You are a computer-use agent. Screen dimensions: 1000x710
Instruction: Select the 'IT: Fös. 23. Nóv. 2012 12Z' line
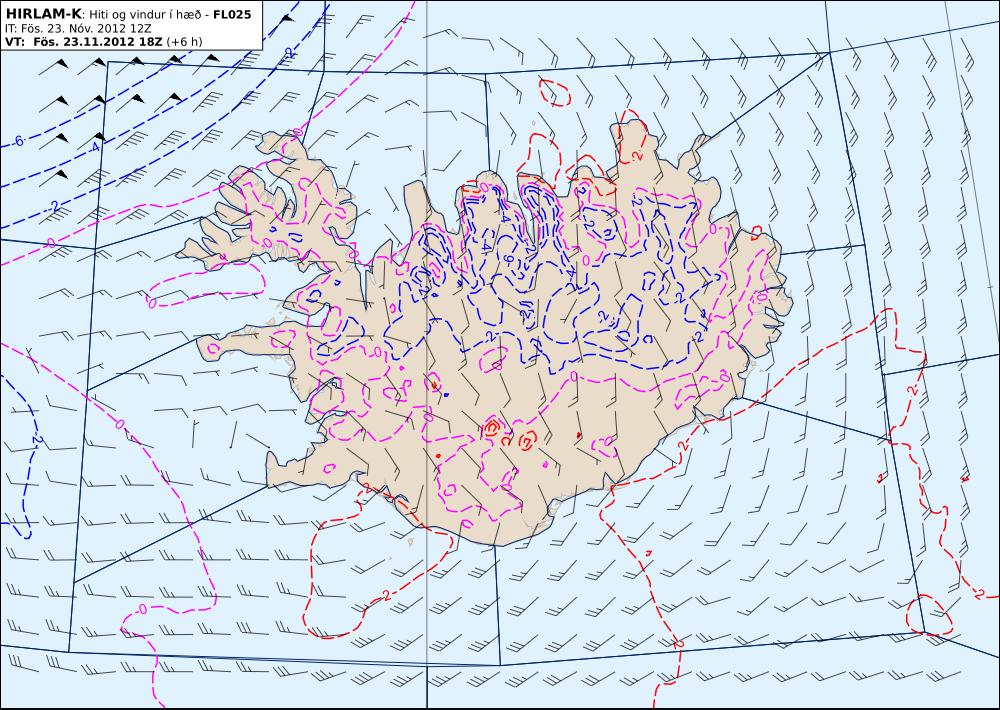click(78, 28)
